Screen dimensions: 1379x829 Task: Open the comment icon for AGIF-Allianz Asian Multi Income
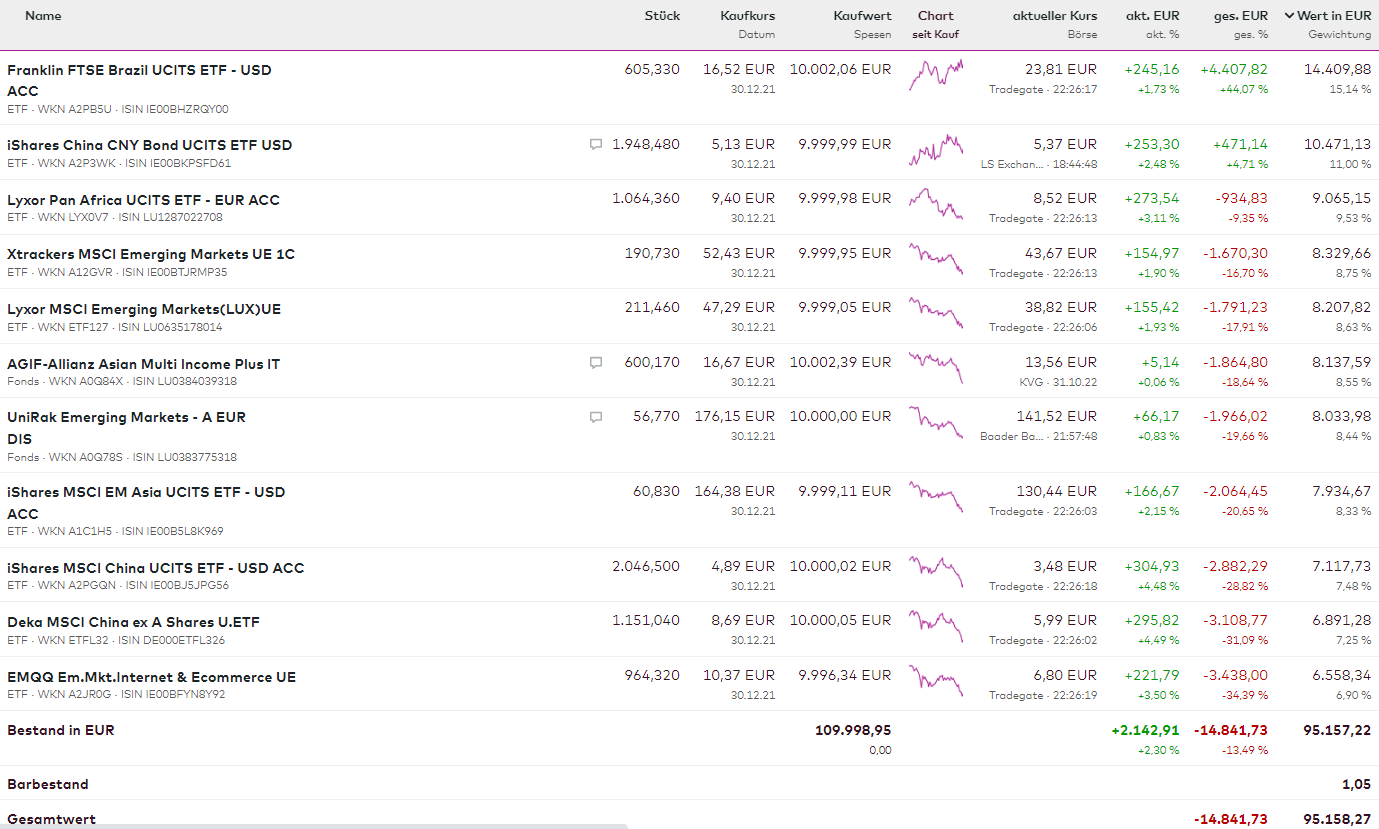point(596,363)
